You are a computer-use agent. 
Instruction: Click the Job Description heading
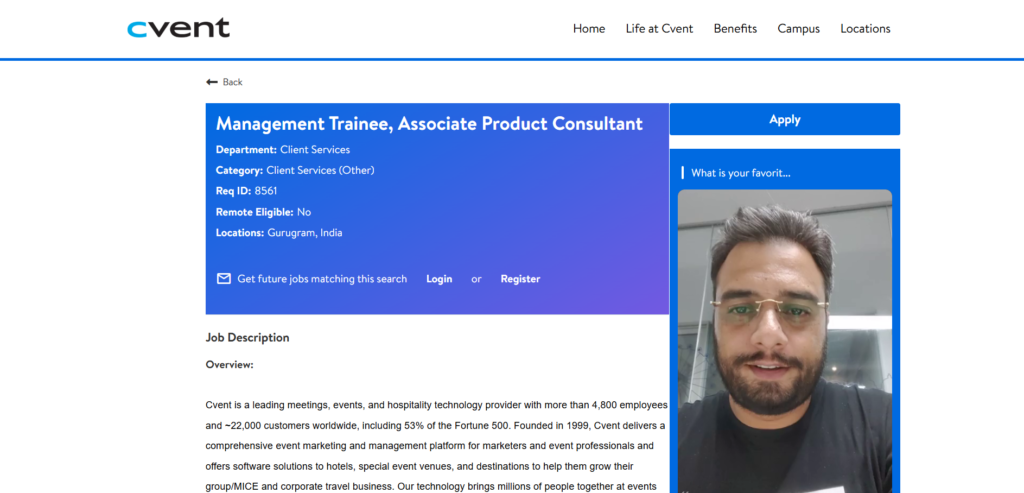point(248,338)
